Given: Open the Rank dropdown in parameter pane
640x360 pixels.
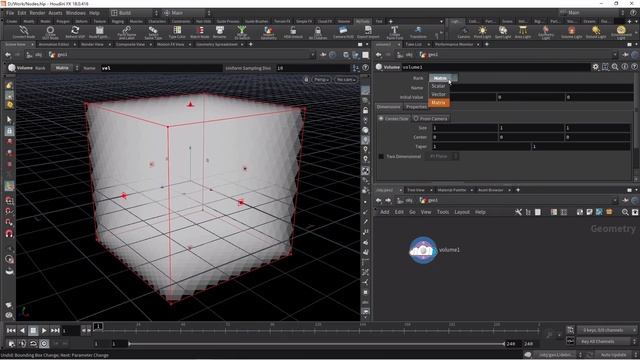Looking at the screenshot, I should click(x=443, y=78).
